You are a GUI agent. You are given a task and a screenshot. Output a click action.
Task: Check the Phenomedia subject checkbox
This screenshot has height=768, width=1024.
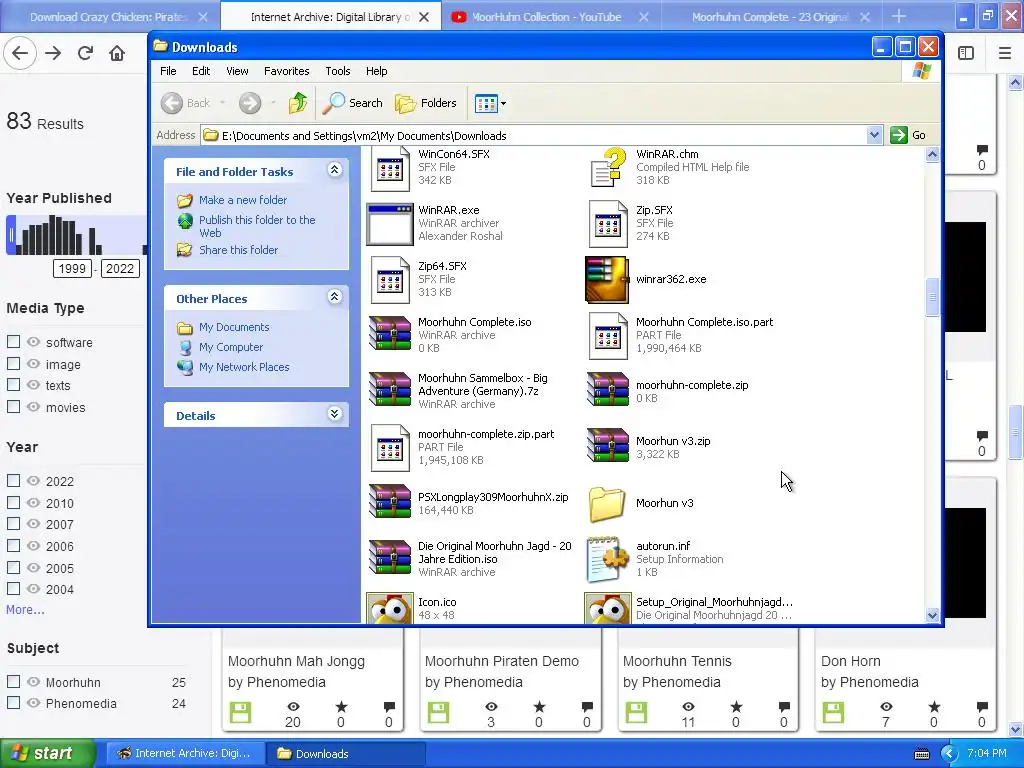coord(13,703)
